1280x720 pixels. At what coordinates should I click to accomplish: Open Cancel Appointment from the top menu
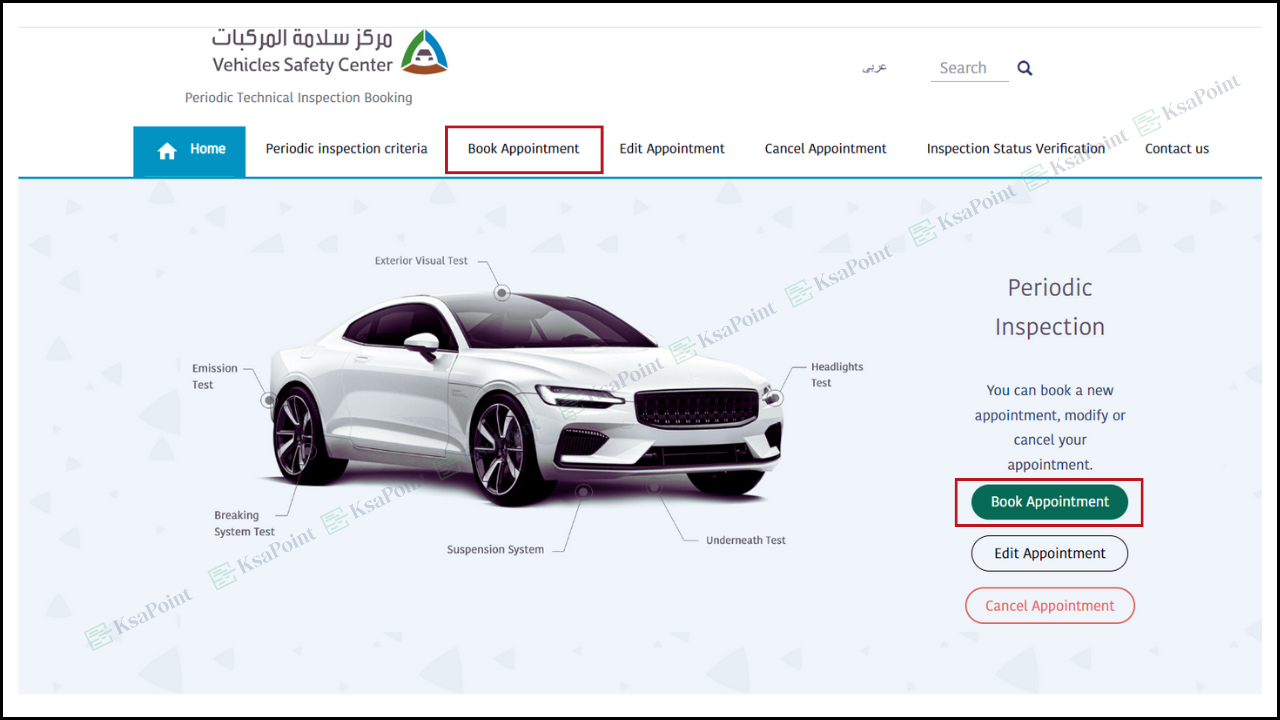pos(825,149)
